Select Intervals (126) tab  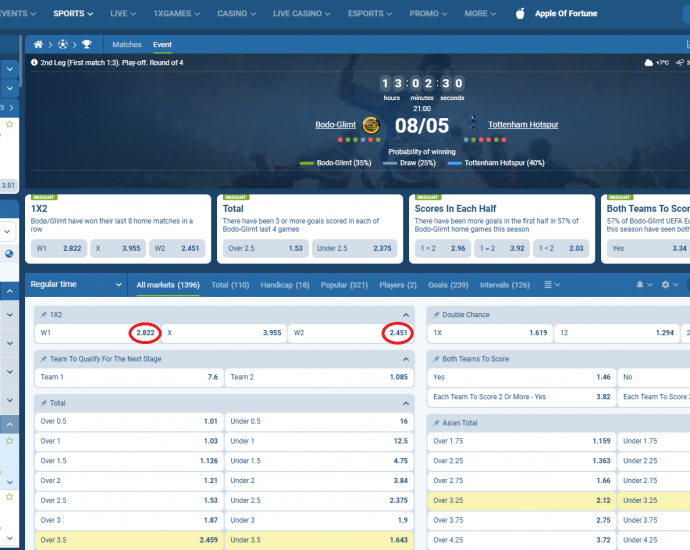[x=505, y=285]
